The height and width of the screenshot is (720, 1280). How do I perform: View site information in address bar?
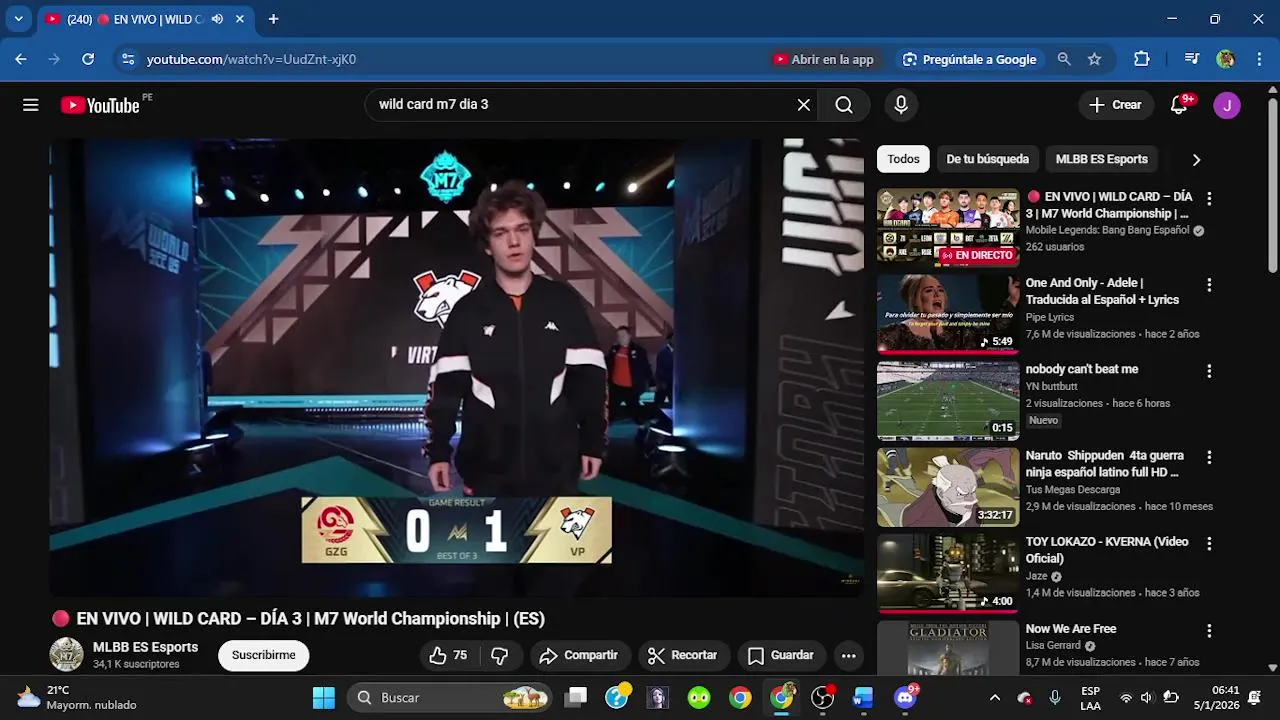[x=127, y=59]
